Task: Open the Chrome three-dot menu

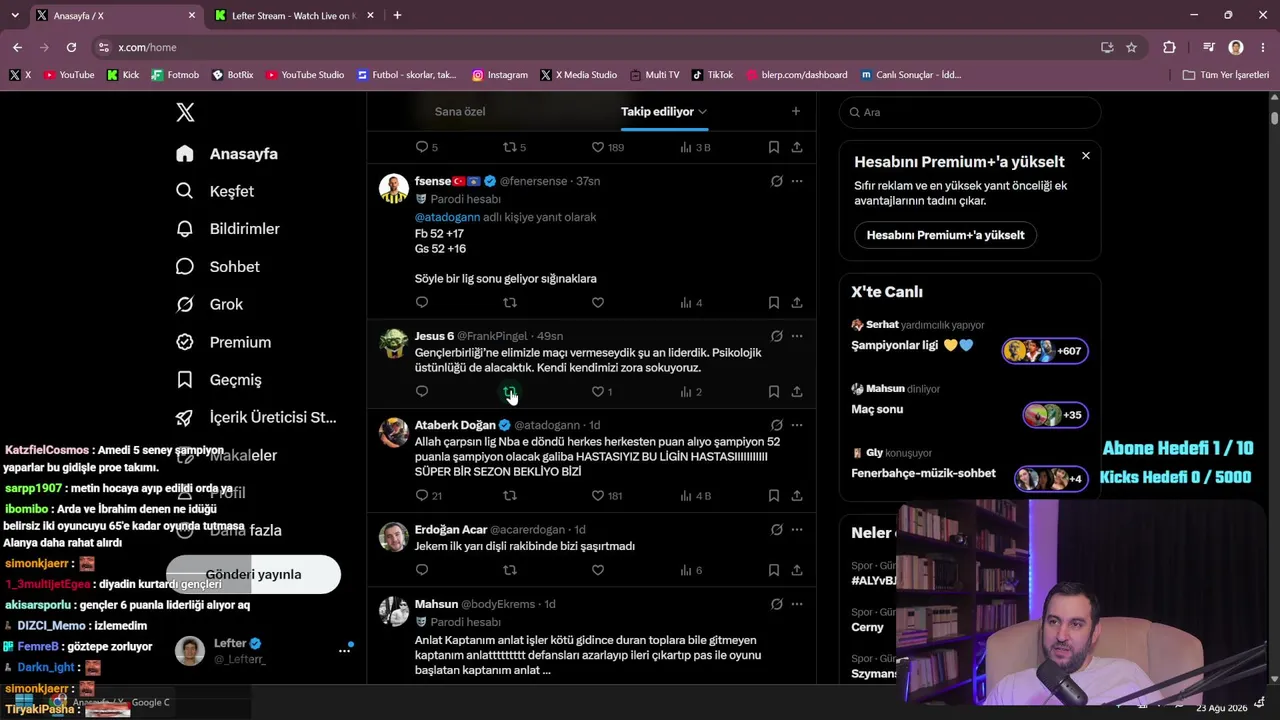Action: coord(1262,47)
